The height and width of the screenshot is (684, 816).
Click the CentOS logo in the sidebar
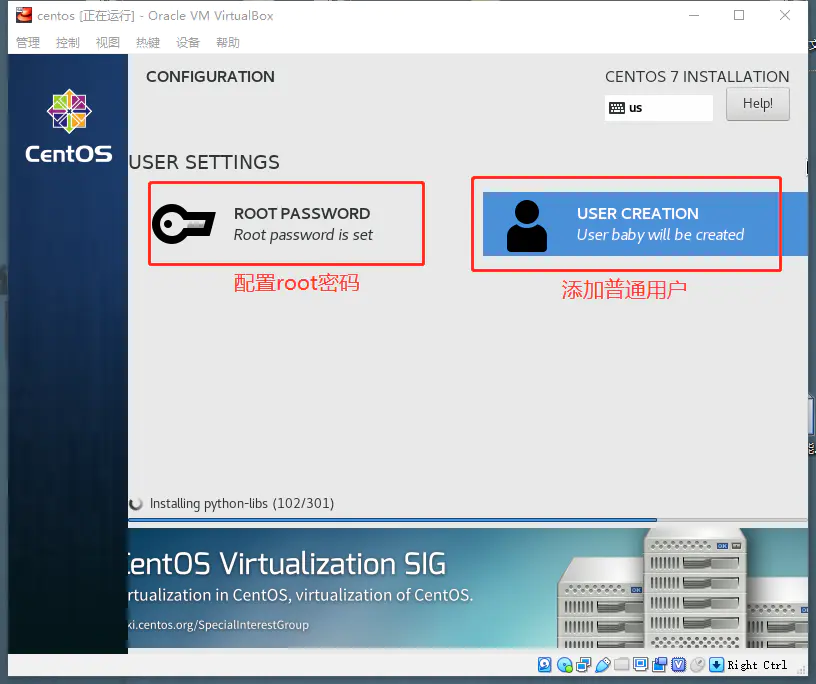pyautogui.click(x=69, y=126)
